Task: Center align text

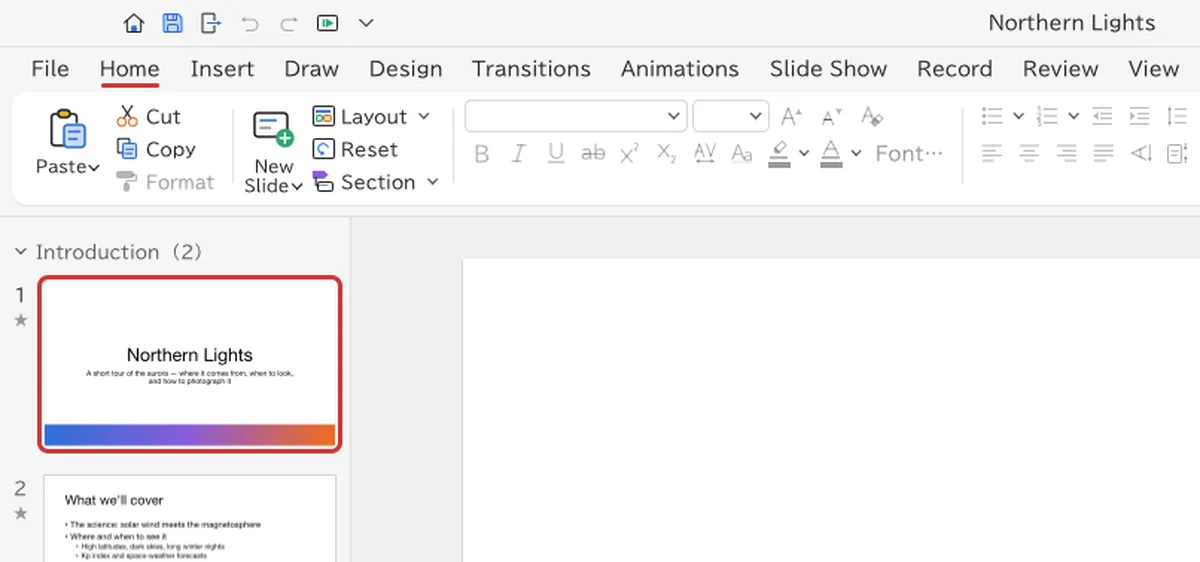Action: coord(1029,153)
